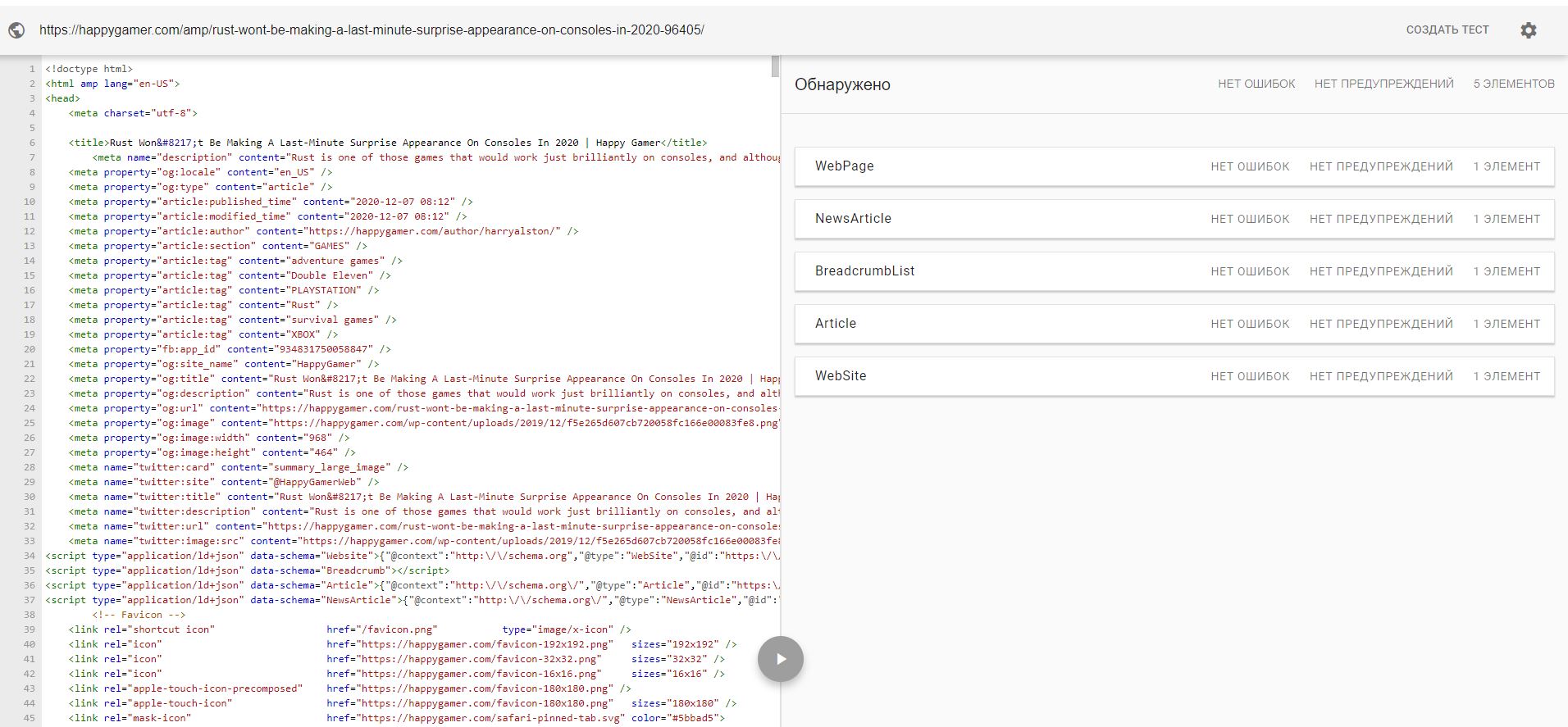
Task: Click НЕТ ПРЕДУПРЕЖДЕНИЙ in the BreadcrumbList row
Action: pyautogui.click(x=1381, y=271)
